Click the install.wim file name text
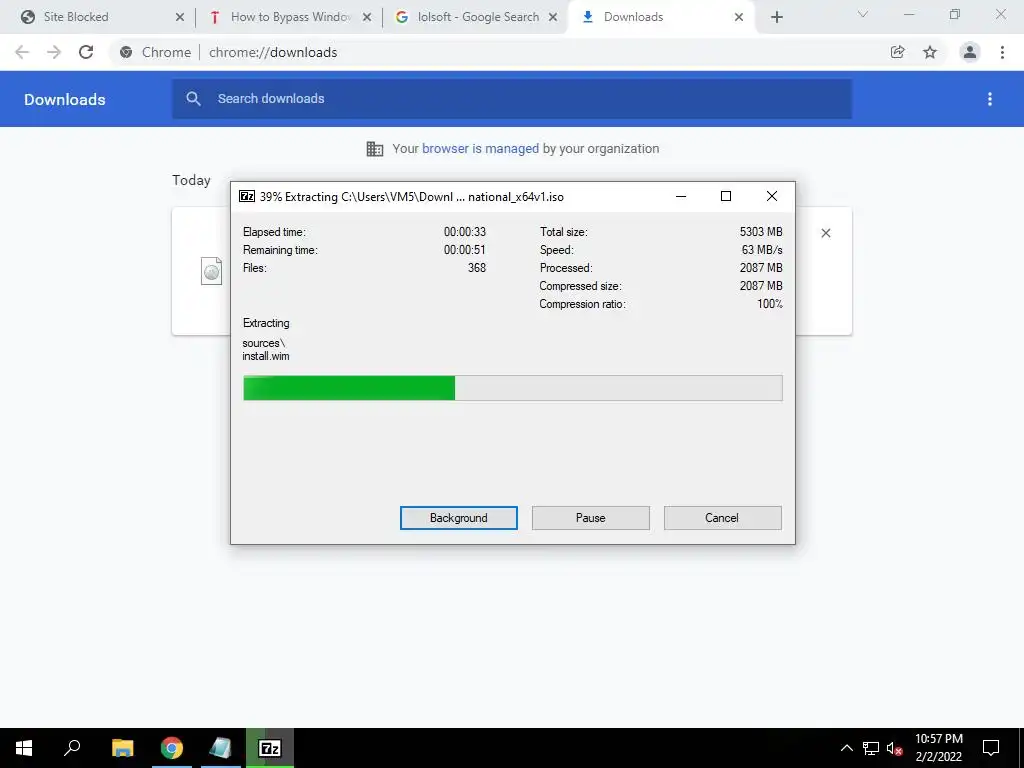1024x768 pixels. click(266, 356)
